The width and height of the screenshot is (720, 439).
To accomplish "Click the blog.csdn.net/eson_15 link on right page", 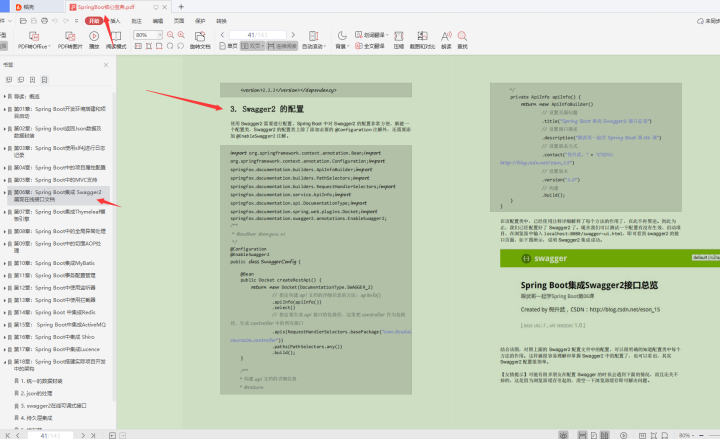I will tap(624, 310).
